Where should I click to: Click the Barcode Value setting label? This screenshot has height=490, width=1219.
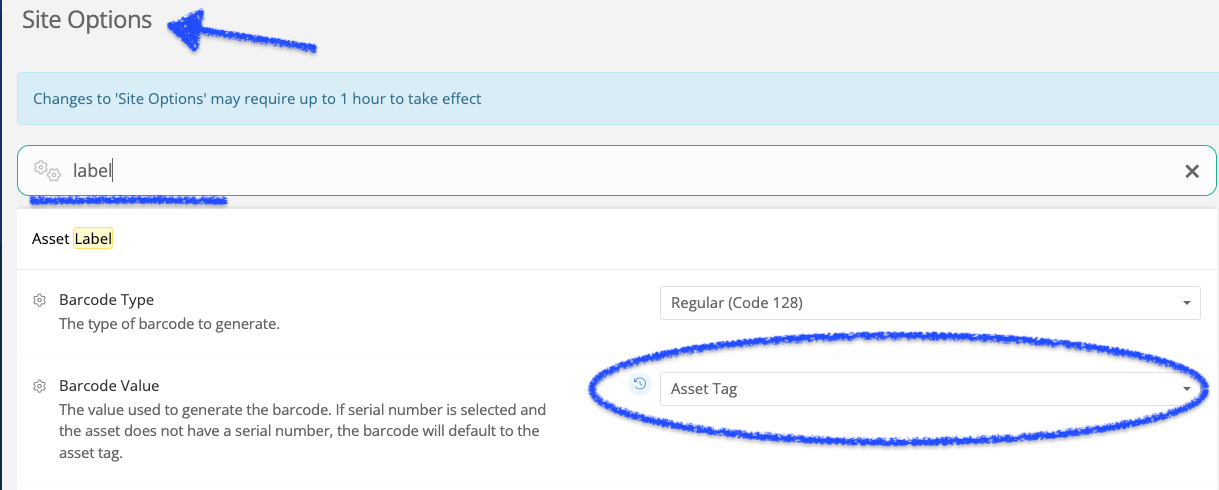[109, 386]
